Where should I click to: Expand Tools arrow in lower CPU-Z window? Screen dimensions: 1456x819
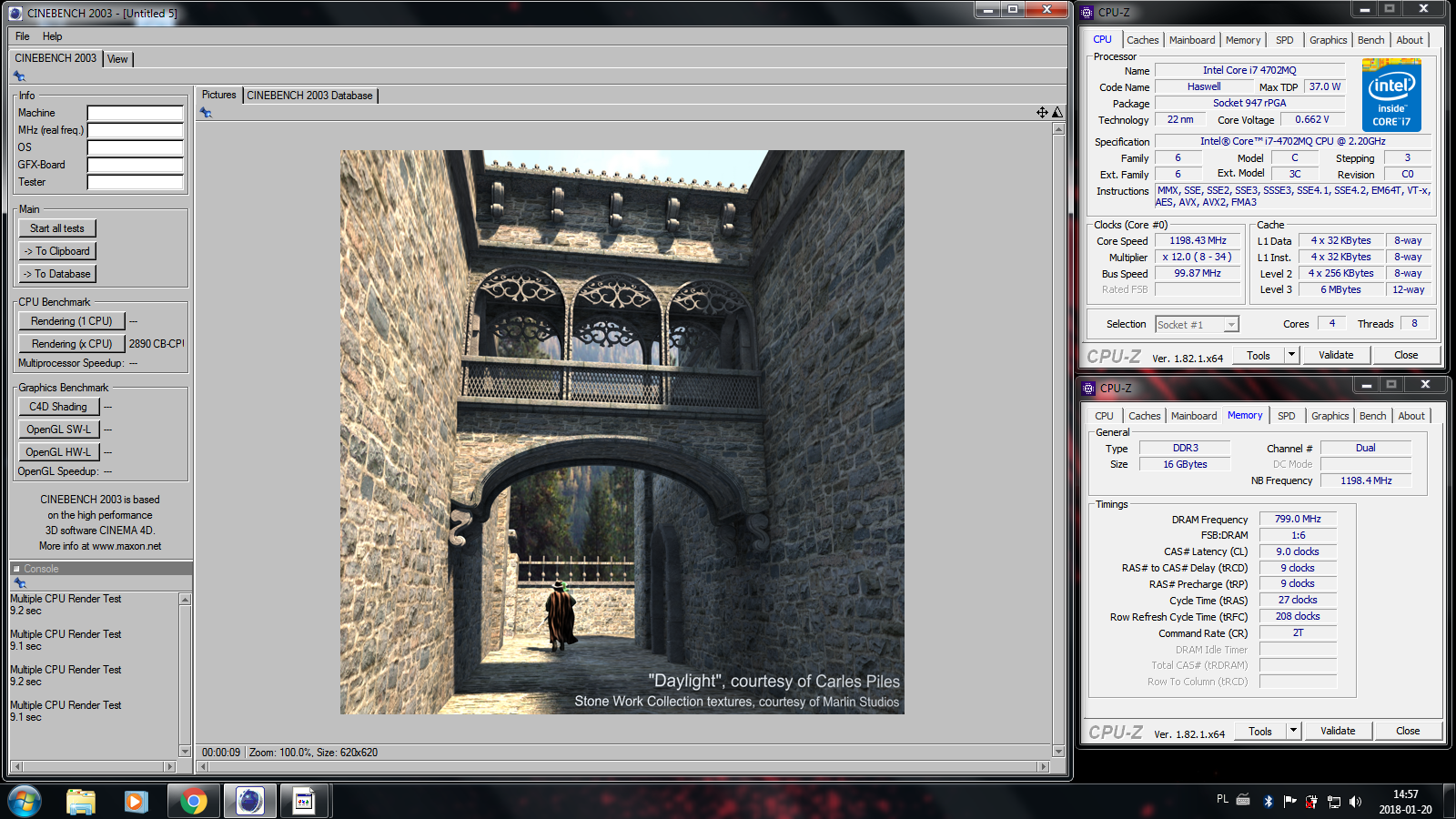click(1293, 731)
